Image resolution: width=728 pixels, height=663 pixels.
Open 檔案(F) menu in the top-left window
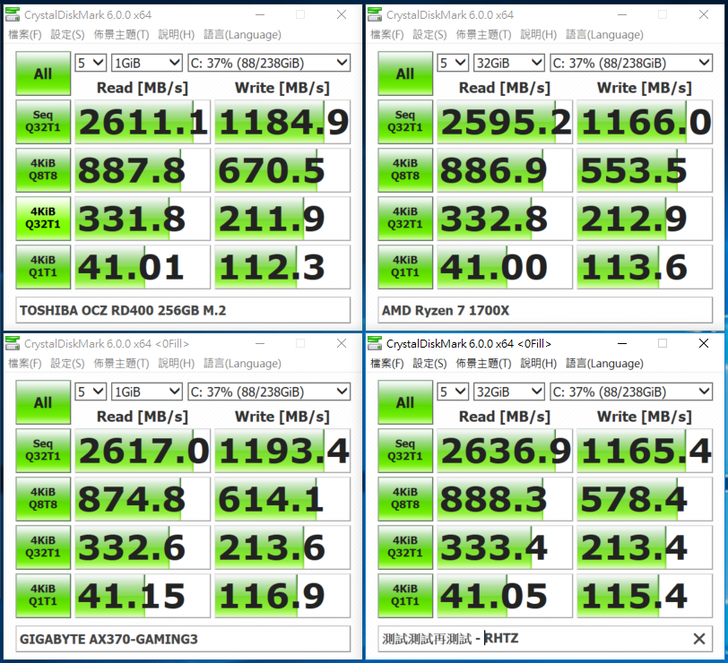(x=25, y=34)
